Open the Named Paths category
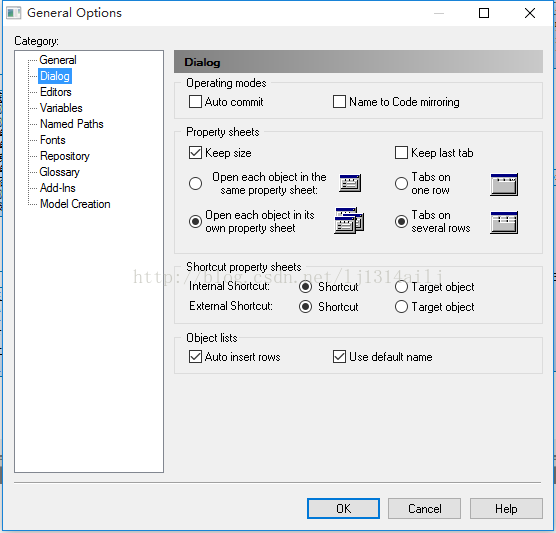The image size is (556, 533). pos(72,124)
